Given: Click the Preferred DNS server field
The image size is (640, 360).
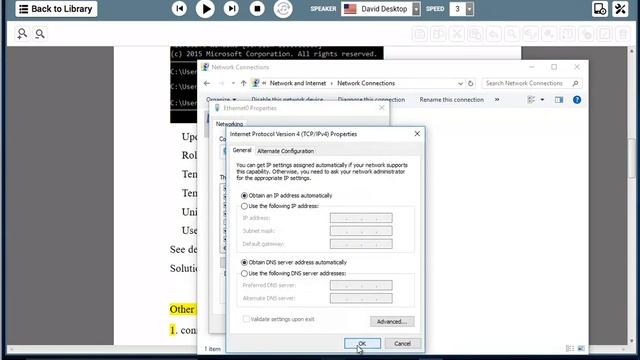Looking at the screenshot, I should 361,285.
